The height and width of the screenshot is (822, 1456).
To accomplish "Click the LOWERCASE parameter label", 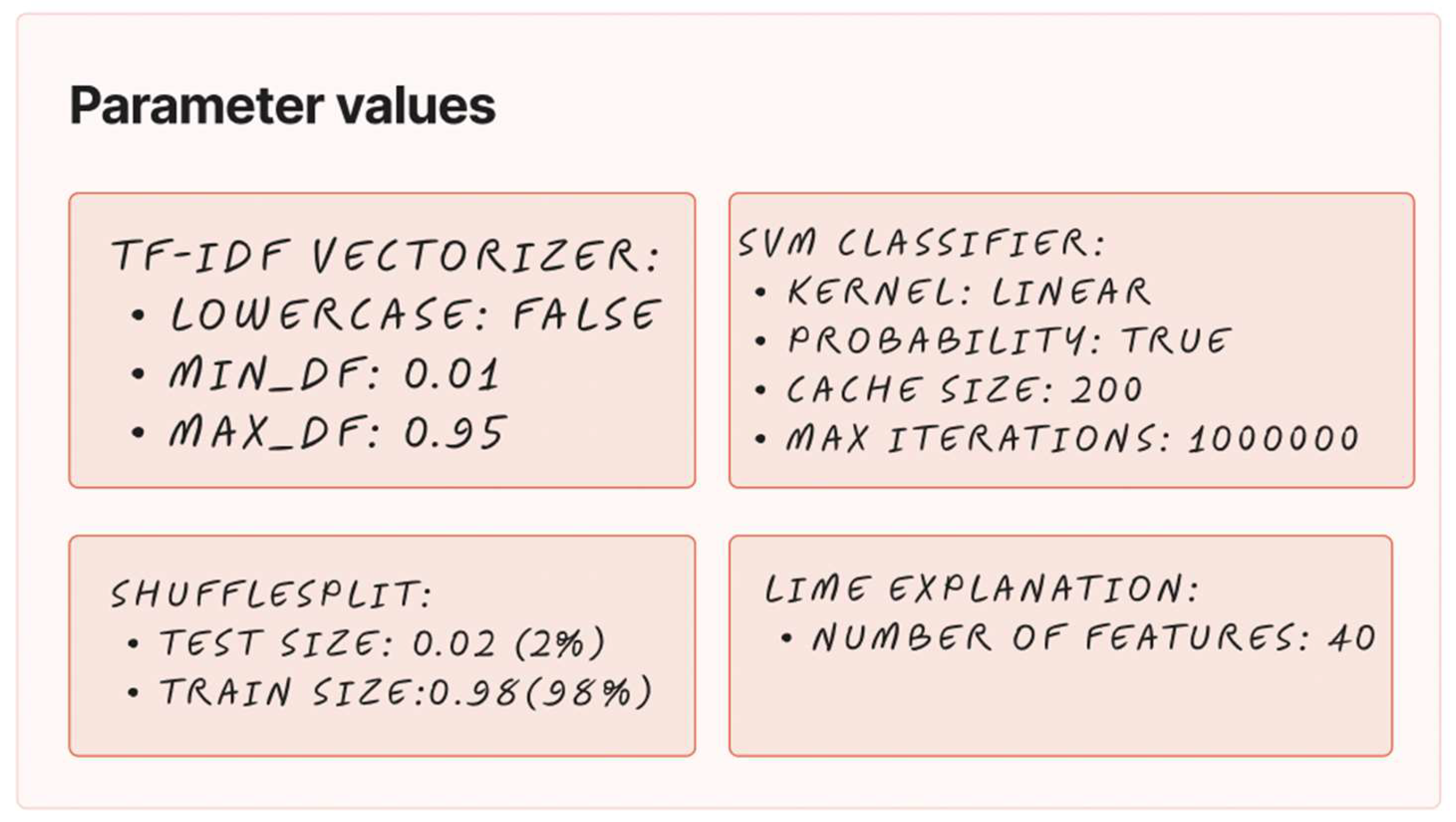I will 325,314.
